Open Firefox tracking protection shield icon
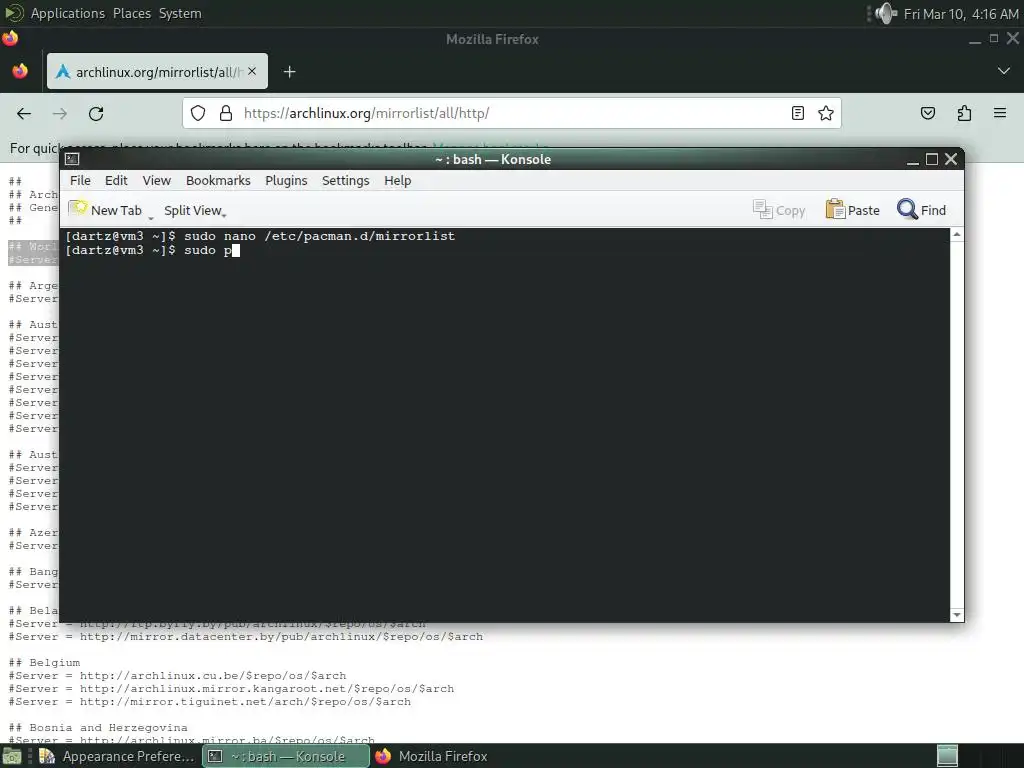 (x=198, y=113)
